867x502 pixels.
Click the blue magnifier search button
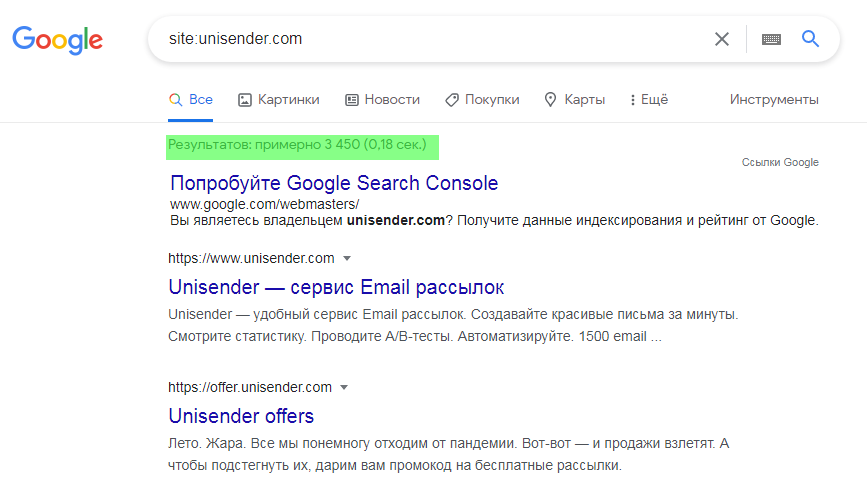coord(811,39)
